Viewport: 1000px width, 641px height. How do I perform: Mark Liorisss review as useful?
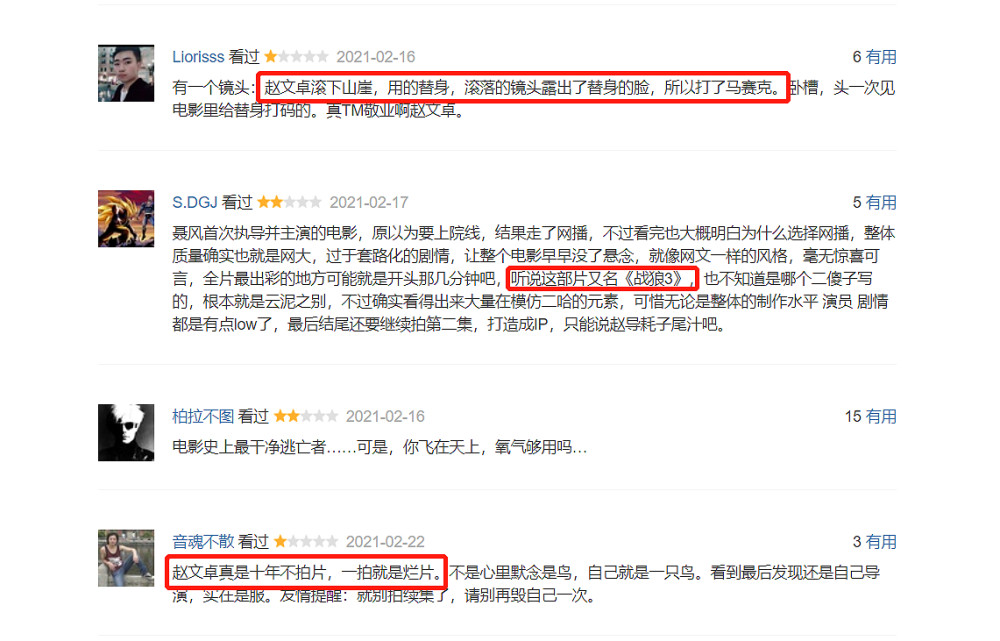click(x=881, y=57)
